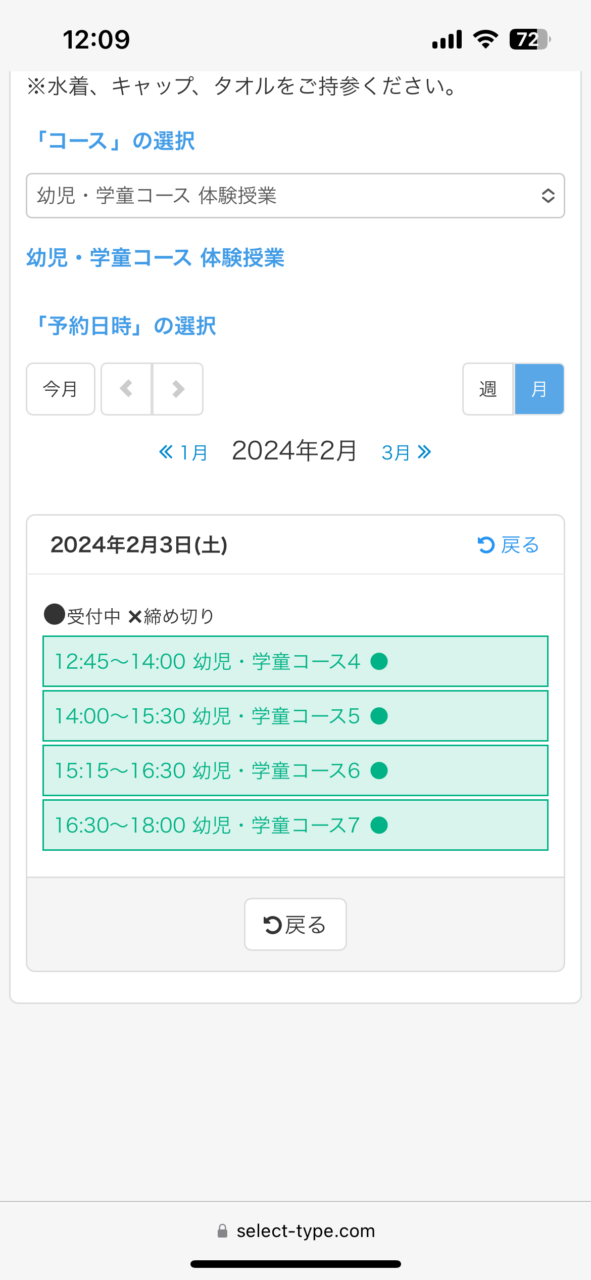Screen dimensions: 591x1280
Task: Click the bottom 戻る button
Action: pos(295,924)
